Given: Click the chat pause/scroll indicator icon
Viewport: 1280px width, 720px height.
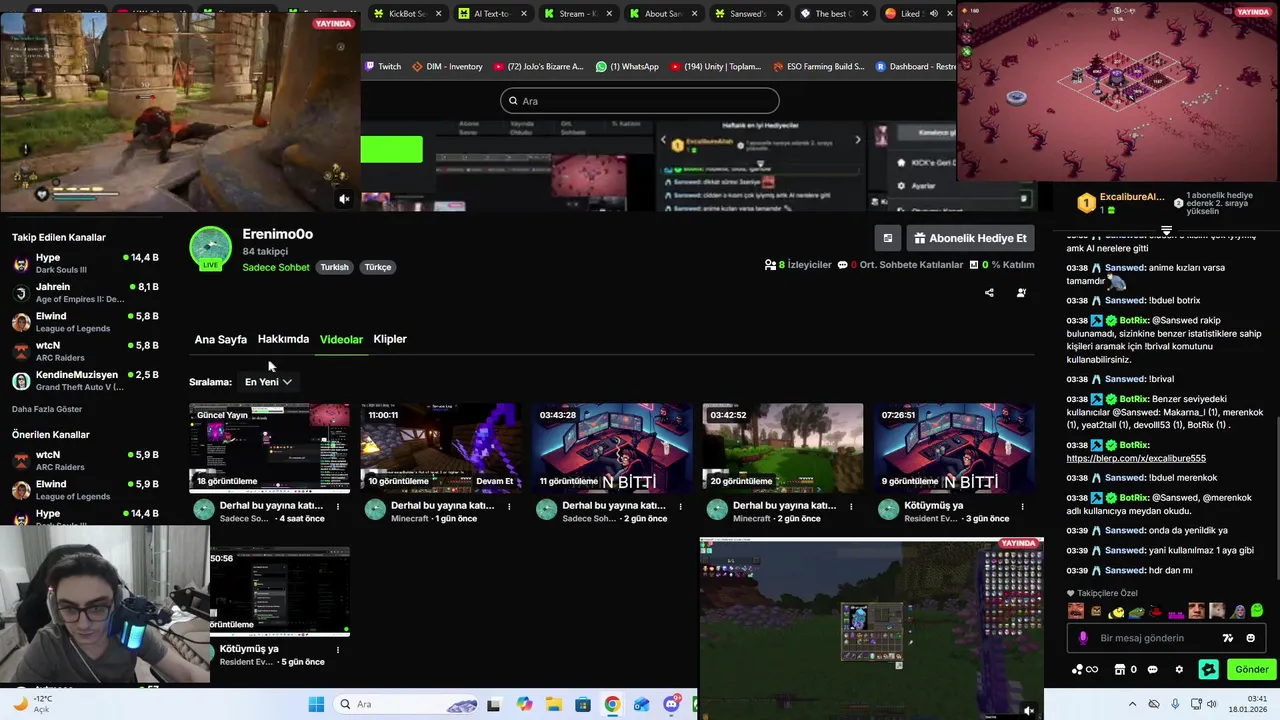Looking at the screenshot, I should 1166,231.
